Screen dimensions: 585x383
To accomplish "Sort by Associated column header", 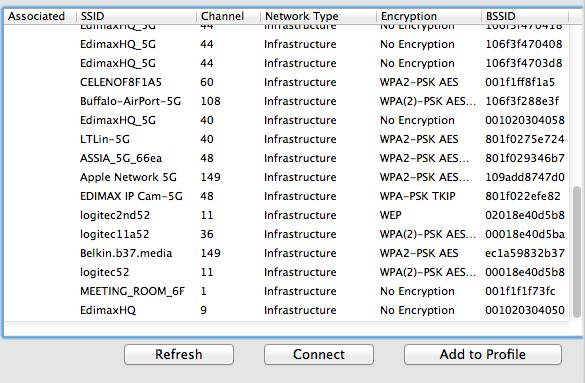I will [40, 16].
